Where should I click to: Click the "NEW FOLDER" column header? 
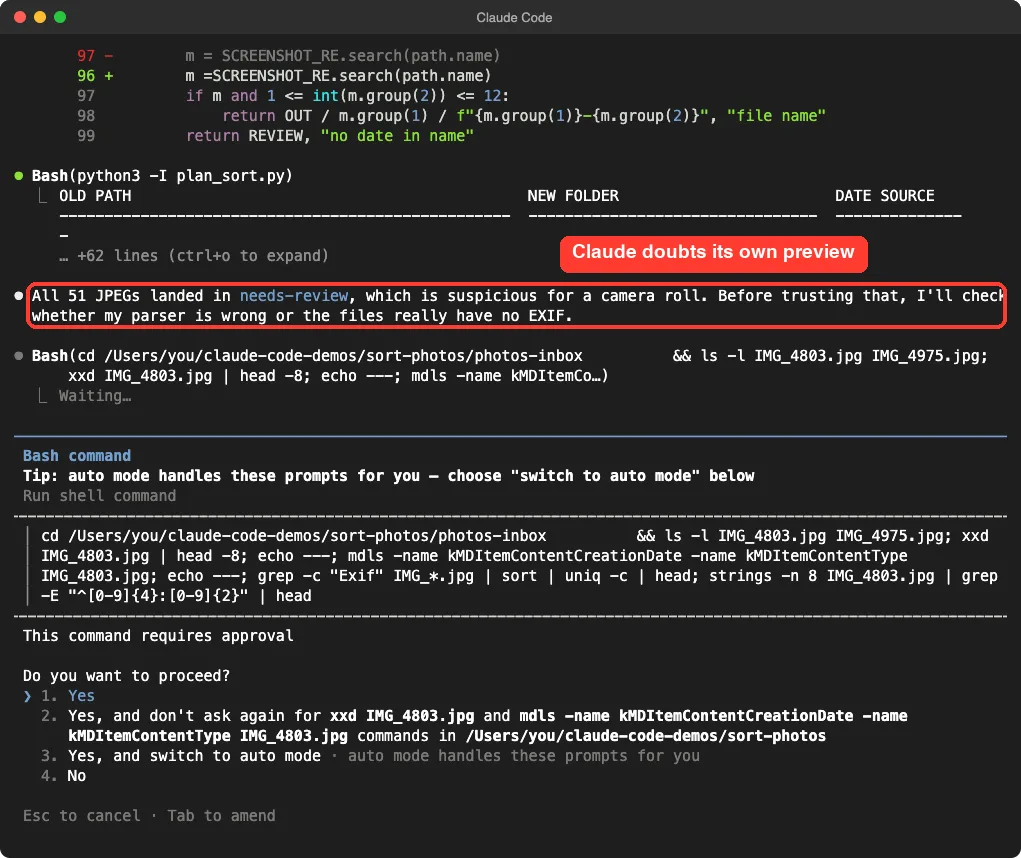point(573,196)
